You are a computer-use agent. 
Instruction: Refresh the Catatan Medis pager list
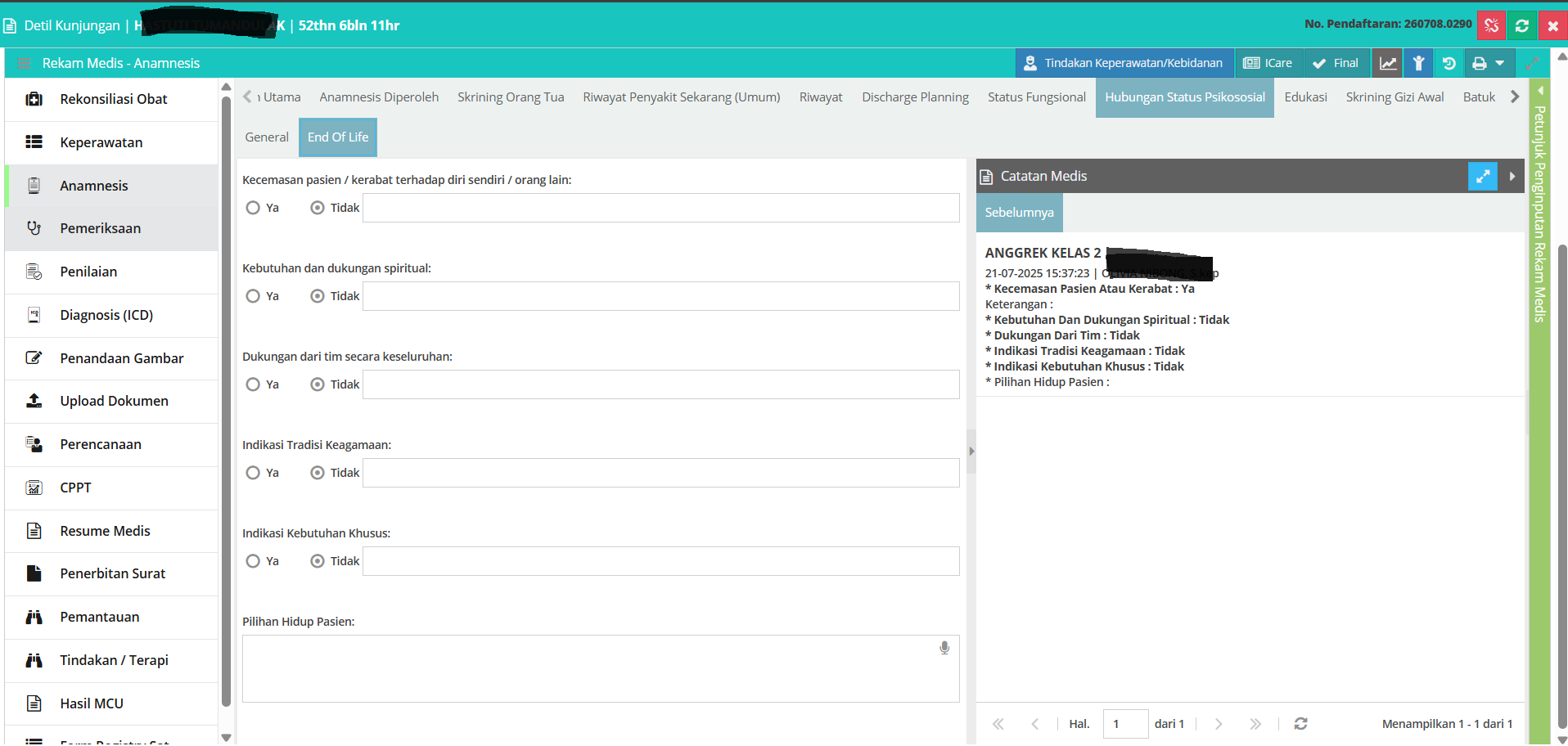1300,724
